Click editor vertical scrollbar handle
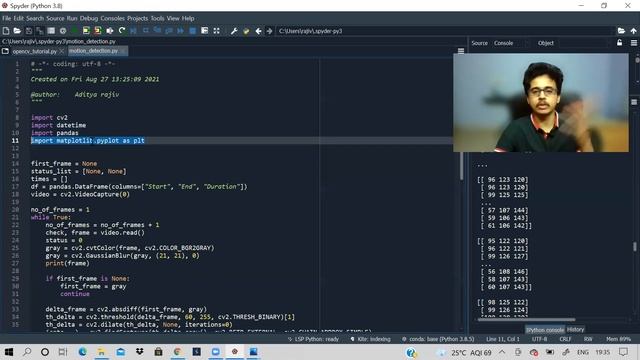 462,165
